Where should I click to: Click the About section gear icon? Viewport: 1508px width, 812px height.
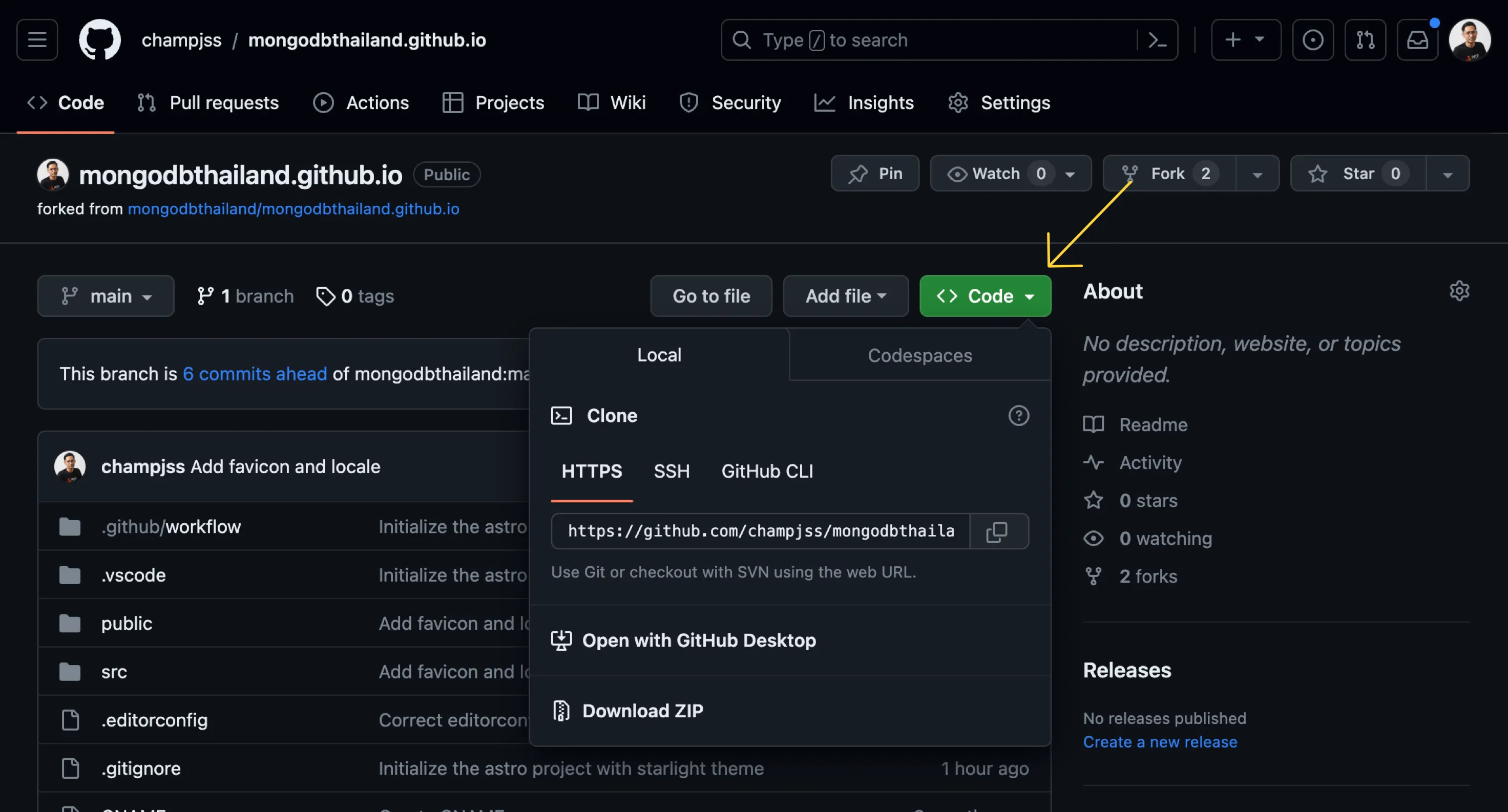pyautogui.click(x=1459, y=291)
